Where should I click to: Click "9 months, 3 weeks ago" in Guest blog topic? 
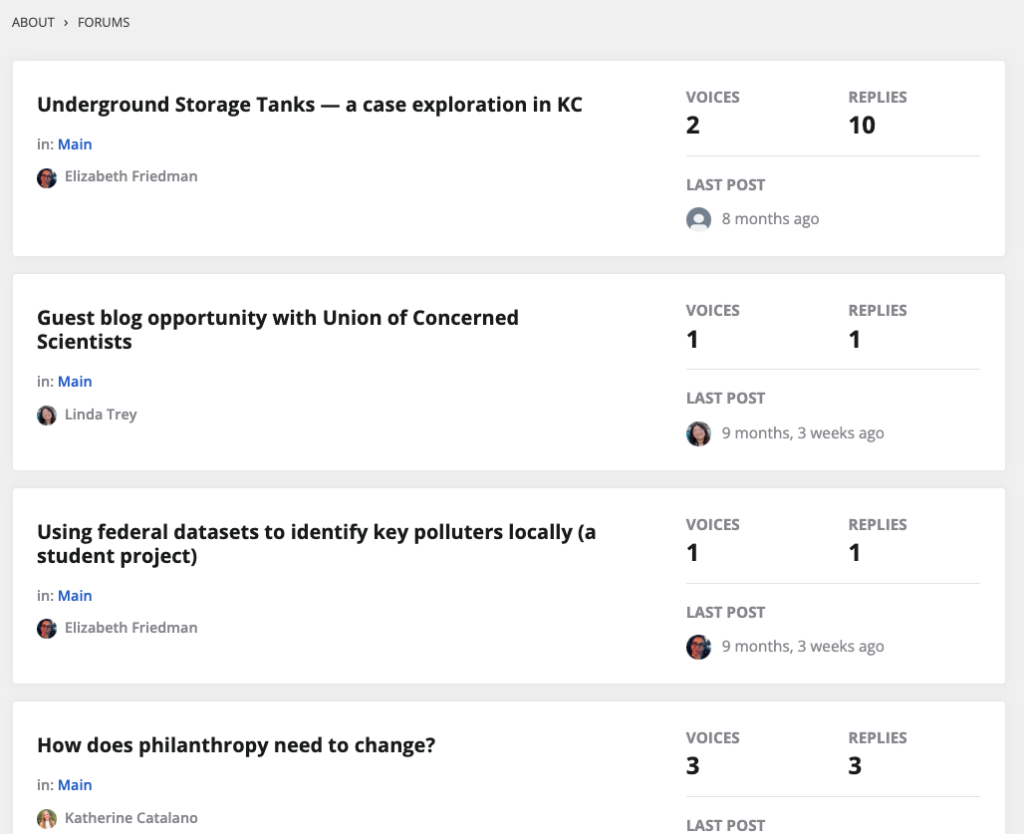(x=803, y=433)
